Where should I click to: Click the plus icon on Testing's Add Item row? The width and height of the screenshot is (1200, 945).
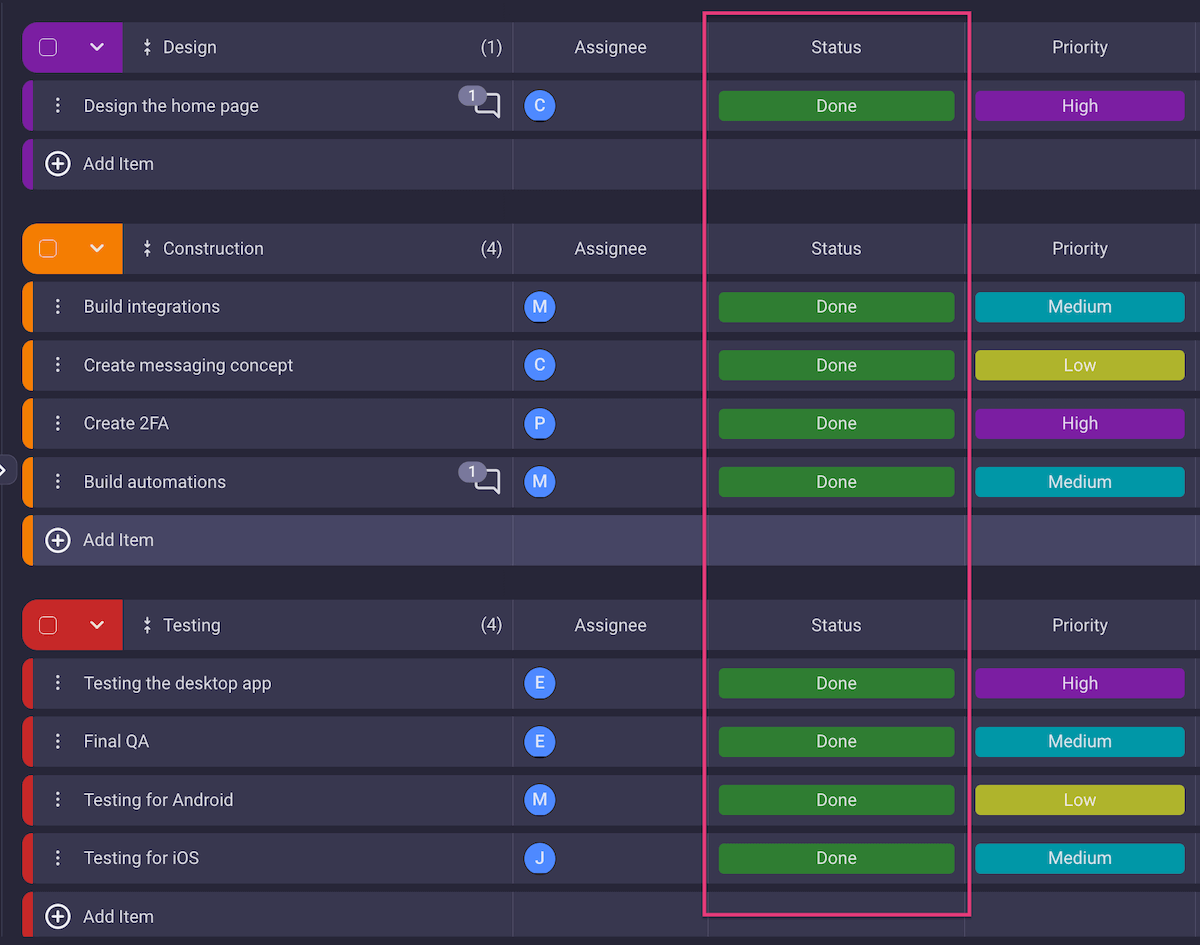click(x=57, y=916)
